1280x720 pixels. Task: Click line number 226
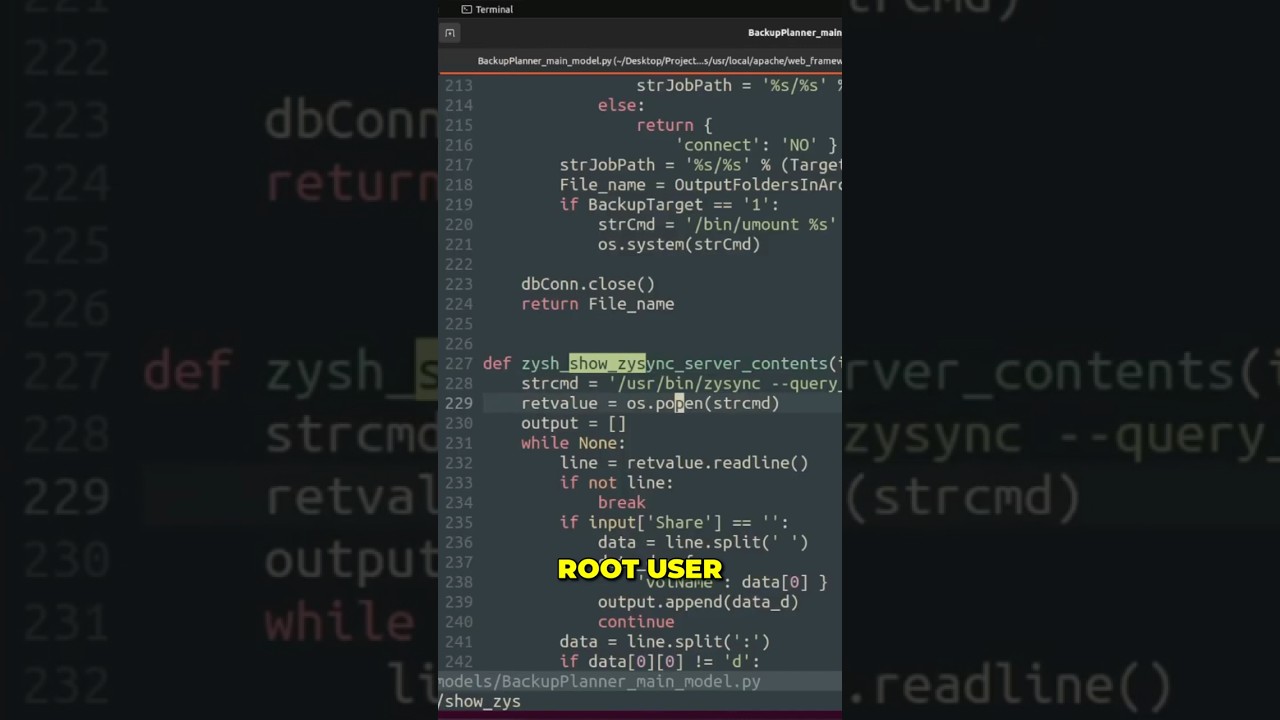[458, 344]
